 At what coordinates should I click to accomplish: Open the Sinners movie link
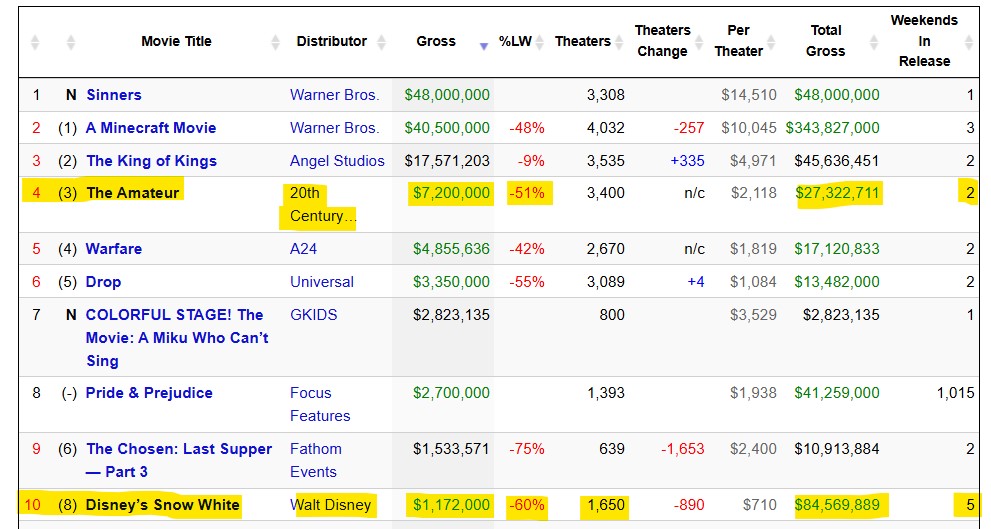coord(113,95)
